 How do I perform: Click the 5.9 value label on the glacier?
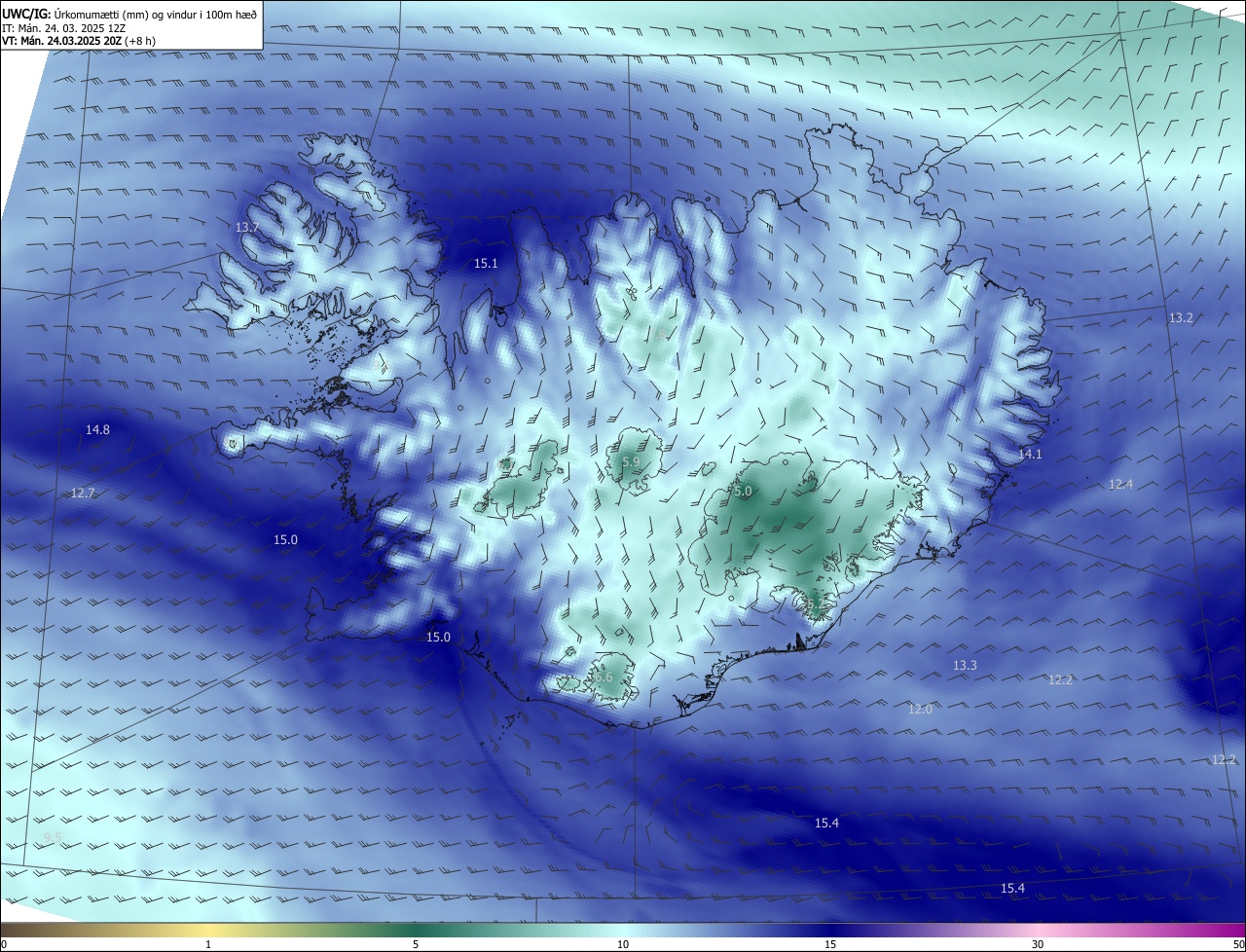point(631,462)
